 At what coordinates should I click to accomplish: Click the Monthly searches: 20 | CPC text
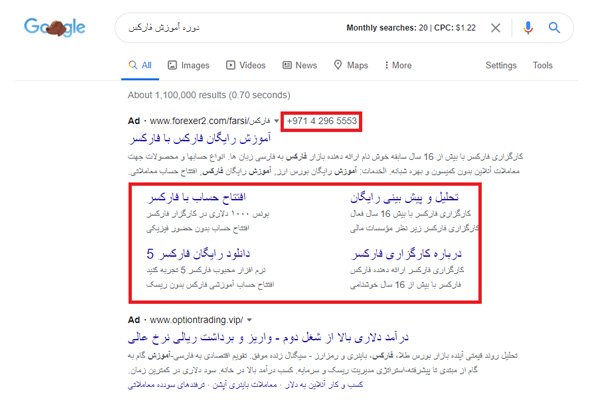411,28
